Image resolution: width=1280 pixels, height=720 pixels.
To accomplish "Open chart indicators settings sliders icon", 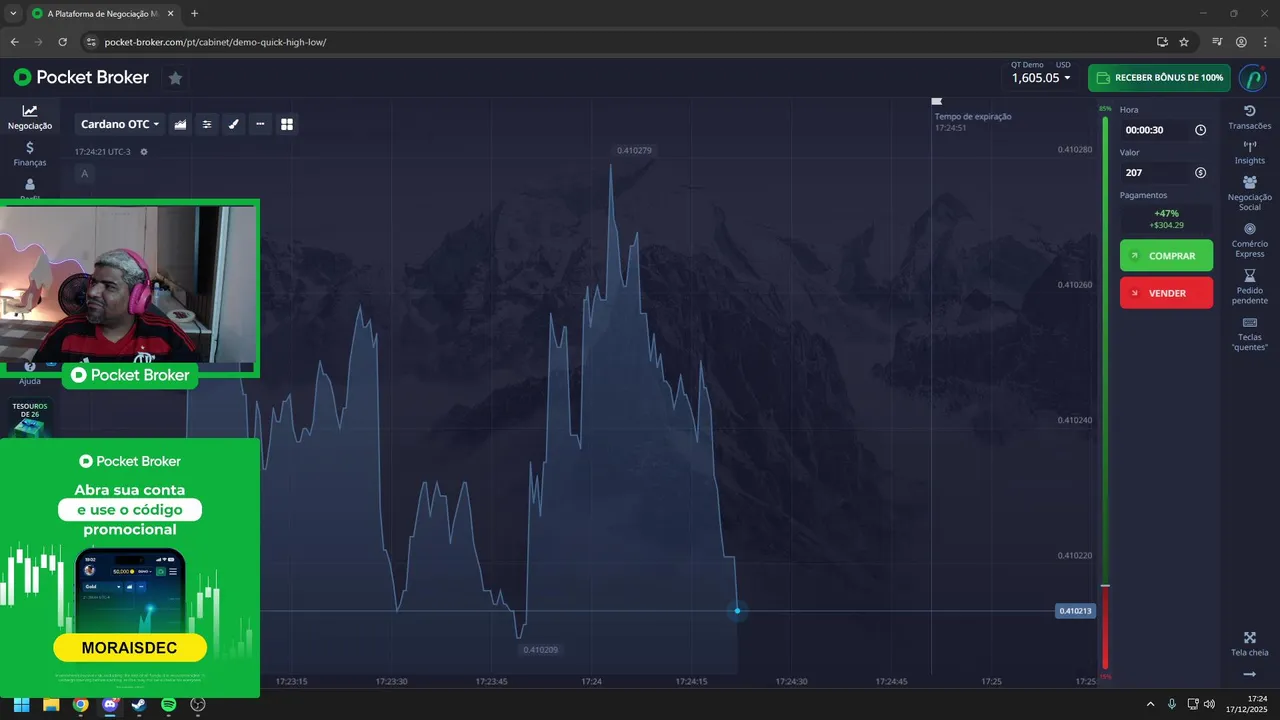I will 207,124.
